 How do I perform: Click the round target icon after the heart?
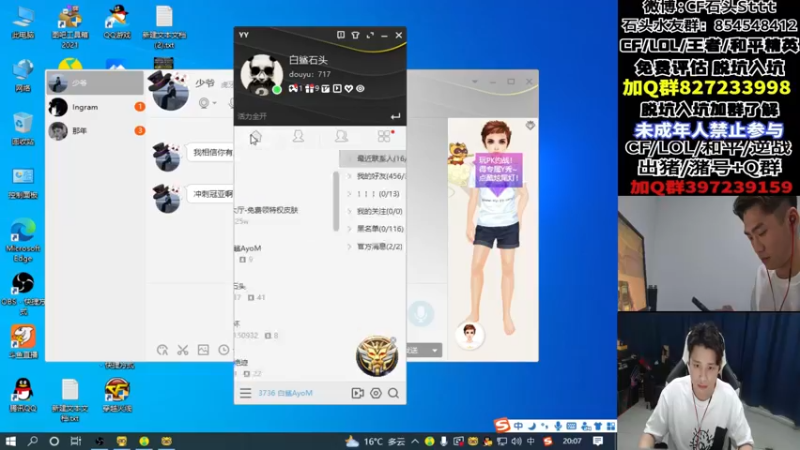click(360, 89)
